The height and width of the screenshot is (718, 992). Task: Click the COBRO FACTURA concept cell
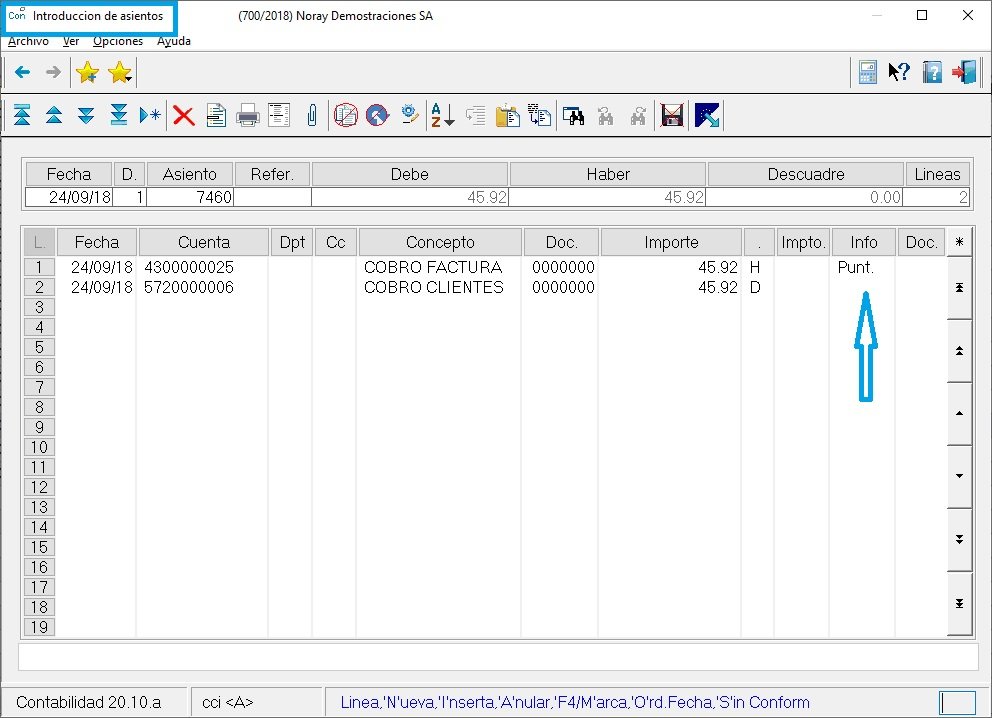[433, 267]
